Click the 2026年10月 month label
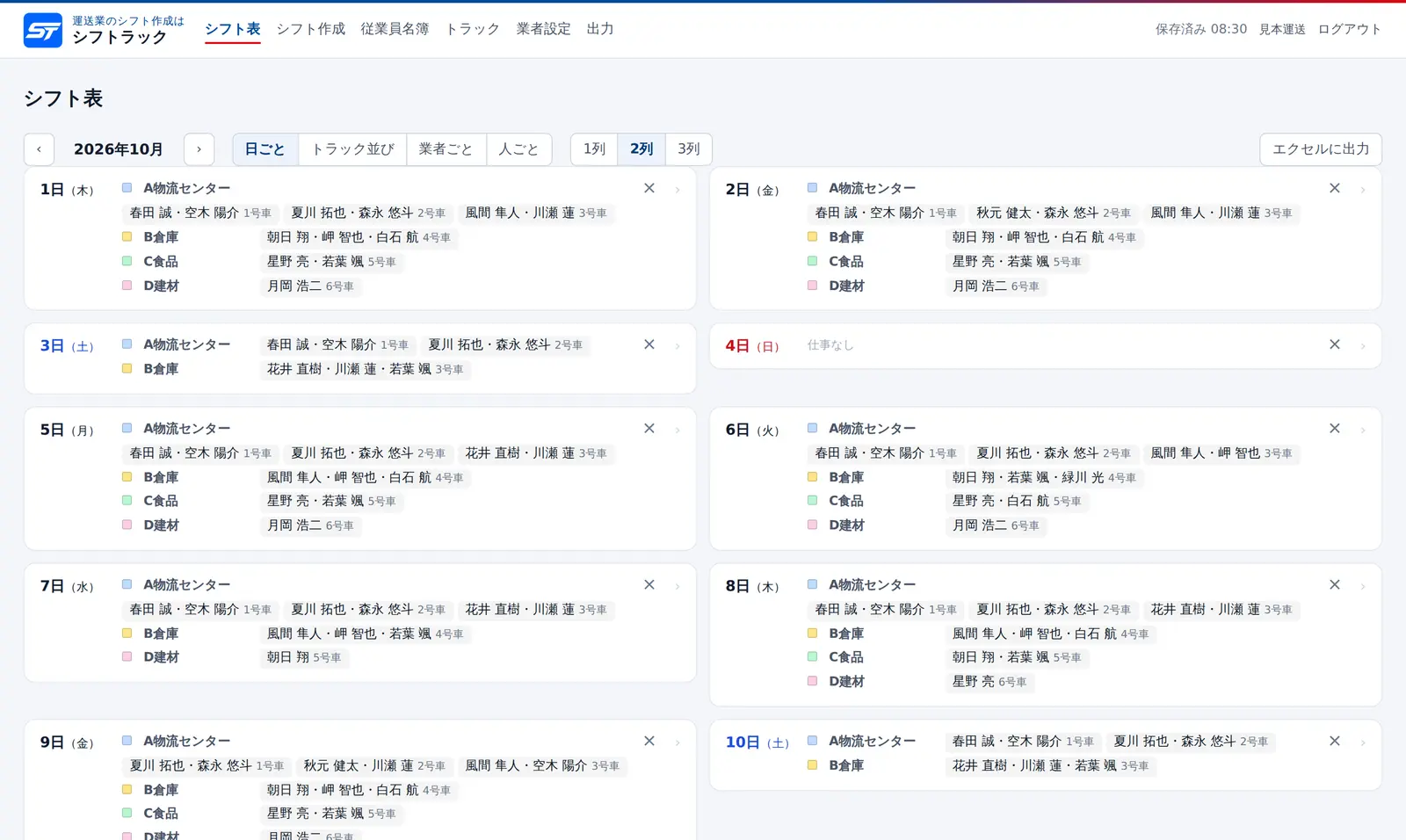The width and height of the screenshot is (1406, 840). (119, 149)
